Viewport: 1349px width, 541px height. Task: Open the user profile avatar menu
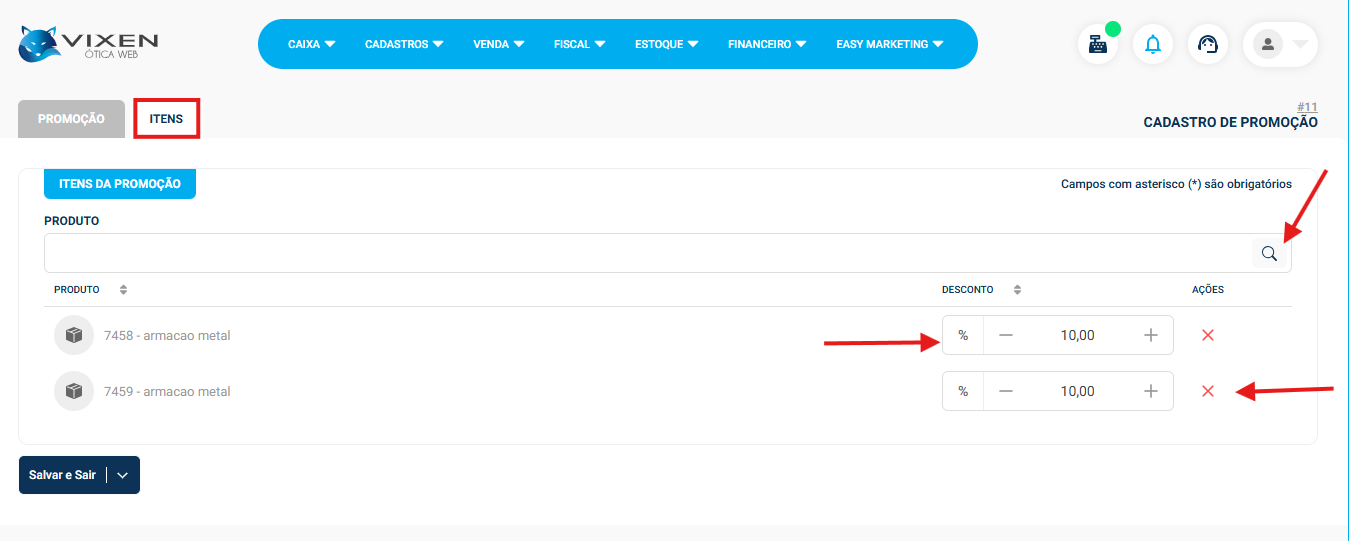click(1280, 44)
